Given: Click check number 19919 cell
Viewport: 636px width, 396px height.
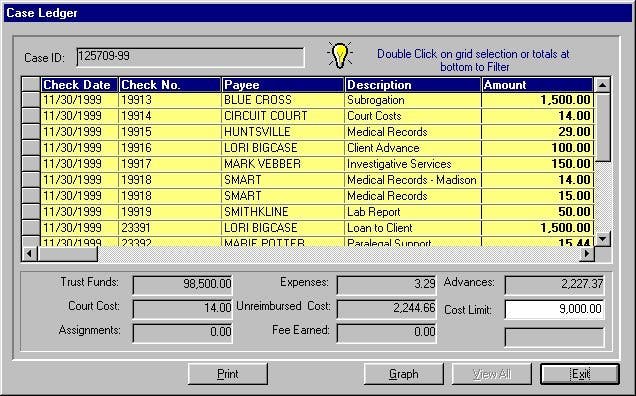Looking at the screenshot, I should point(170,212).
